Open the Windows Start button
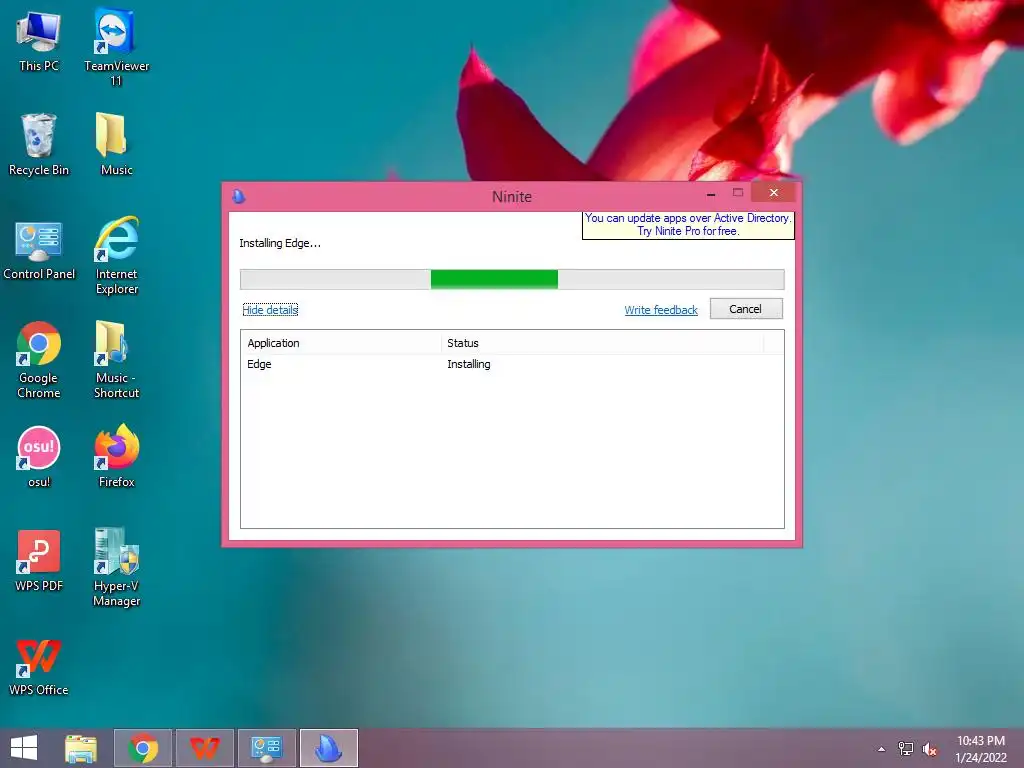This screenshot has height=768, width=1024. click(24, 748)
